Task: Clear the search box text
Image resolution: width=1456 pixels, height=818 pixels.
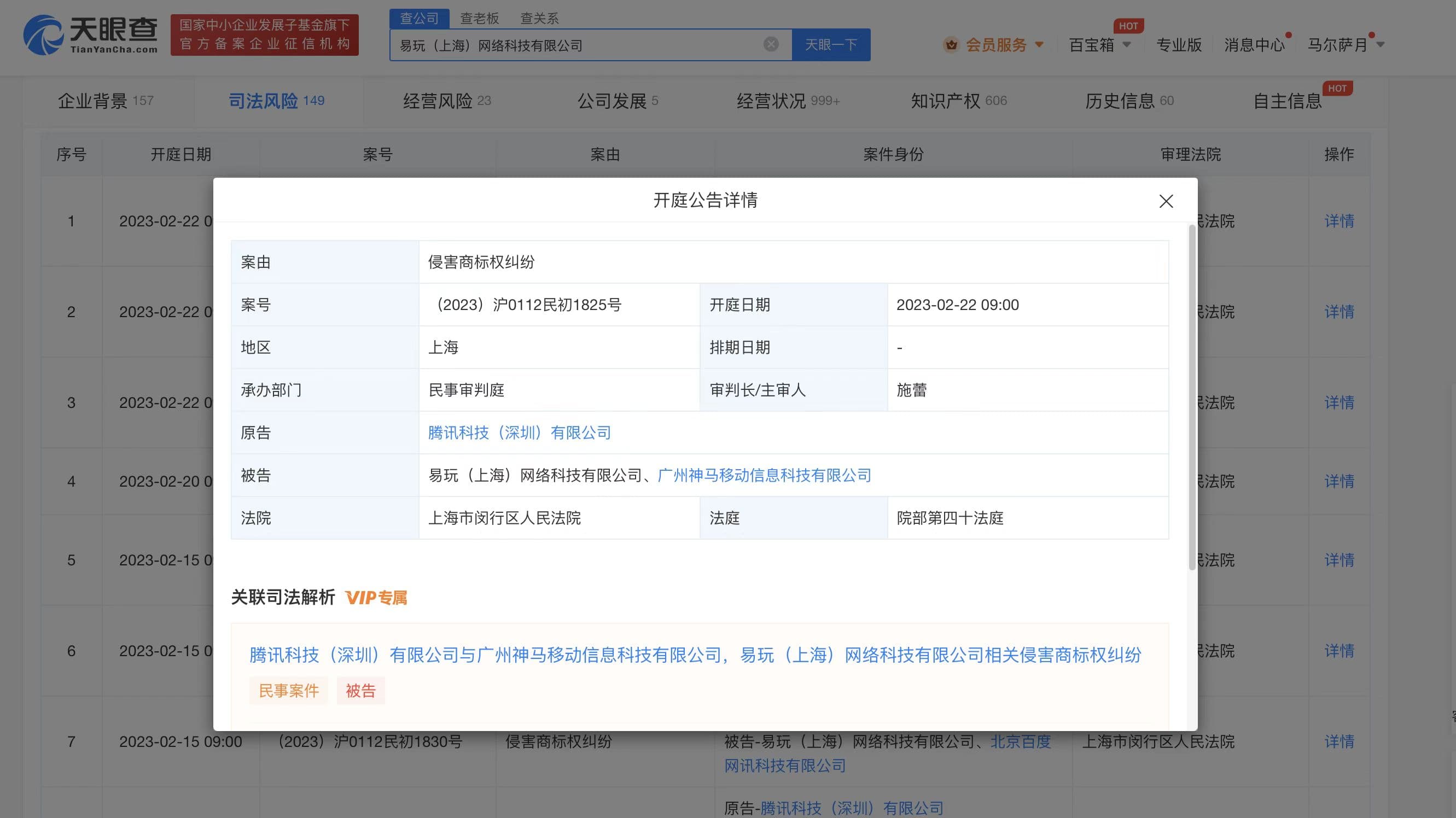Action: 771,44
